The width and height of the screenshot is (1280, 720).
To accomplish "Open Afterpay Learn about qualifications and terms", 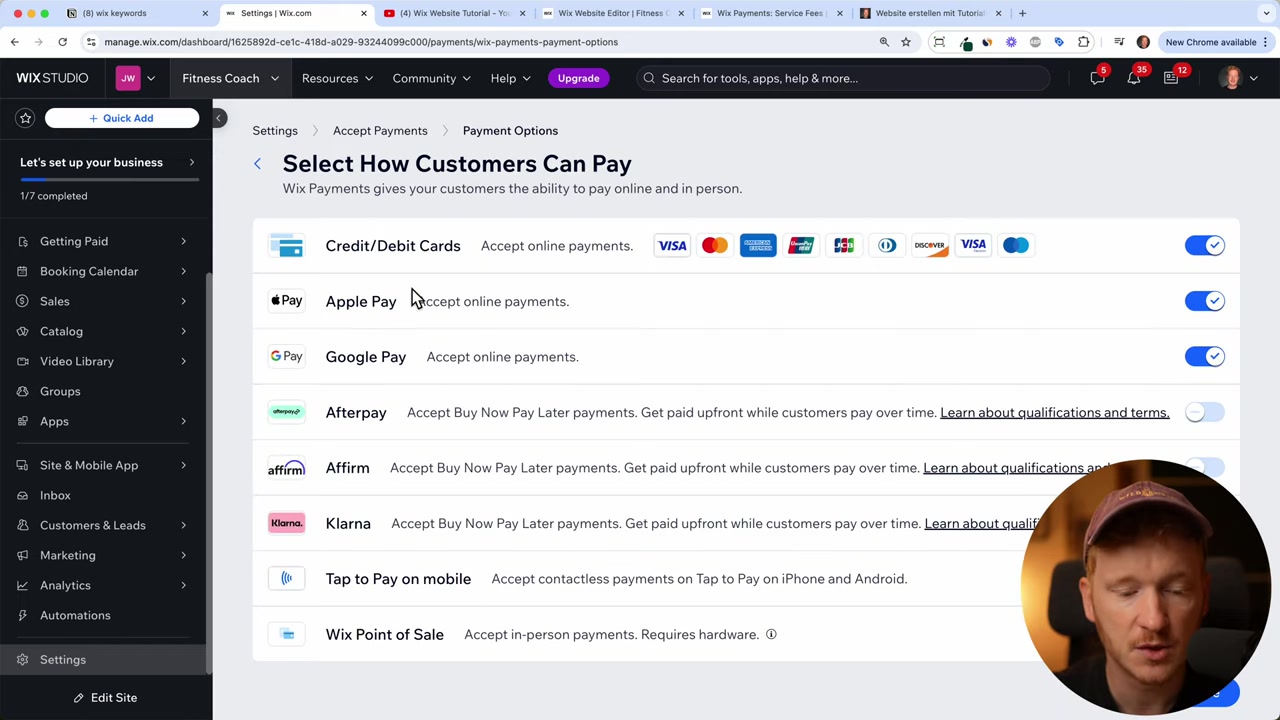I will click(x=1054, y=412).
